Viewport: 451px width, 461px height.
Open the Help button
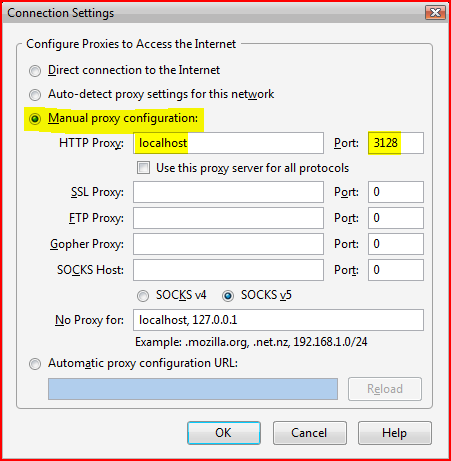tap(395, 433)
